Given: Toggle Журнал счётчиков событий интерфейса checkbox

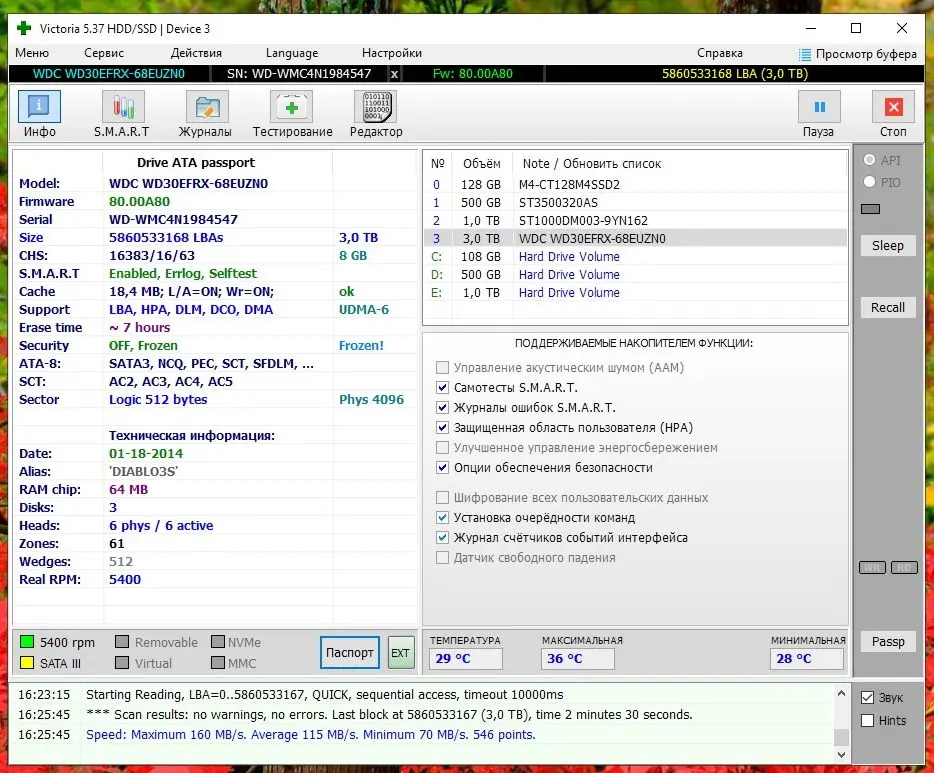Looking at the screenshot, I should tap(442, 537).
